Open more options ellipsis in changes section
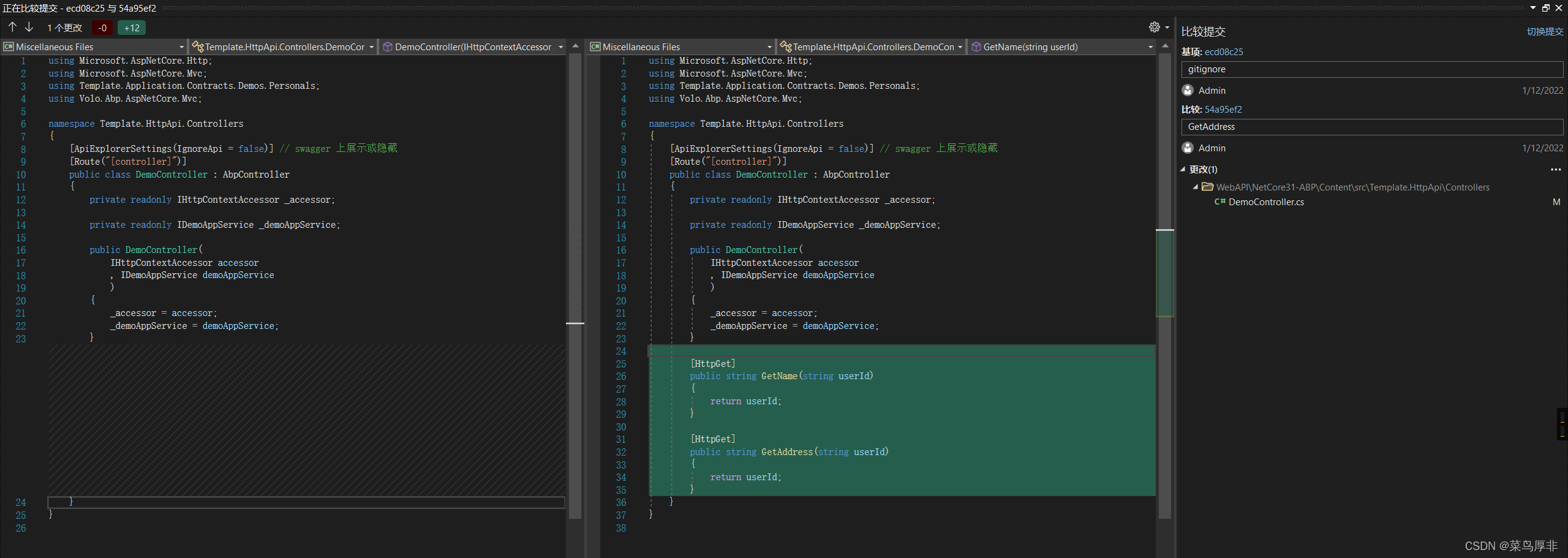1568x558 pixels. click(x=1556, y=169)
